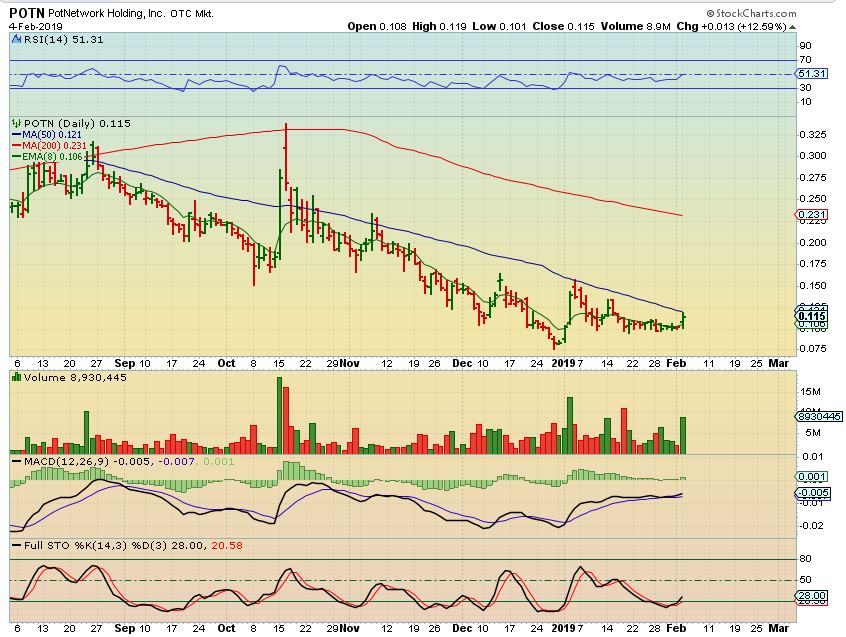Image resolution: width=846 pixels, height=637 pixels.
Task: Click the Sep label on the price chart axis
Action: pos(125,364)
